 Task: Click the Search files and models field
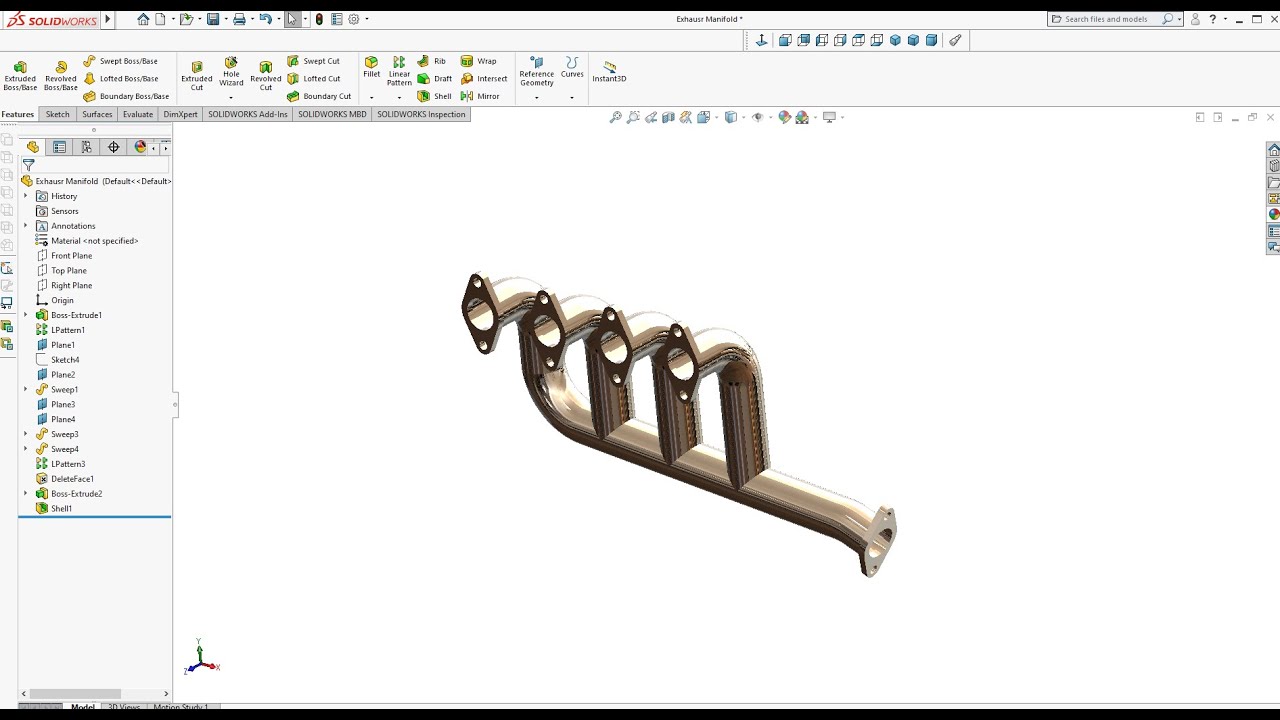pyautogui.click(x=1113, y=19)
